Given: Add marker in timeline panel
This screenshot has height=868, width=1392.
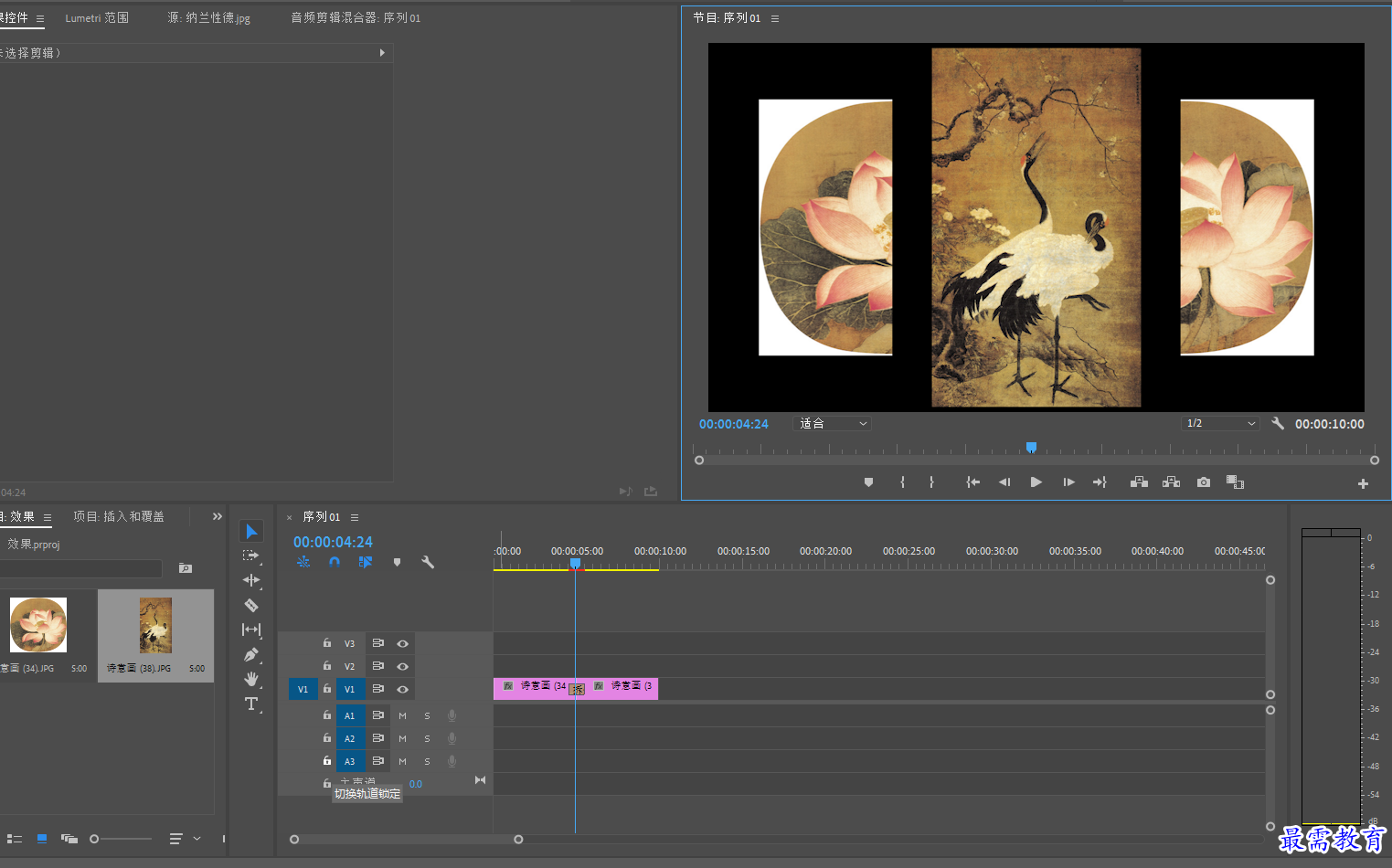Looking at the screenshot, I should tap(397, 562).
